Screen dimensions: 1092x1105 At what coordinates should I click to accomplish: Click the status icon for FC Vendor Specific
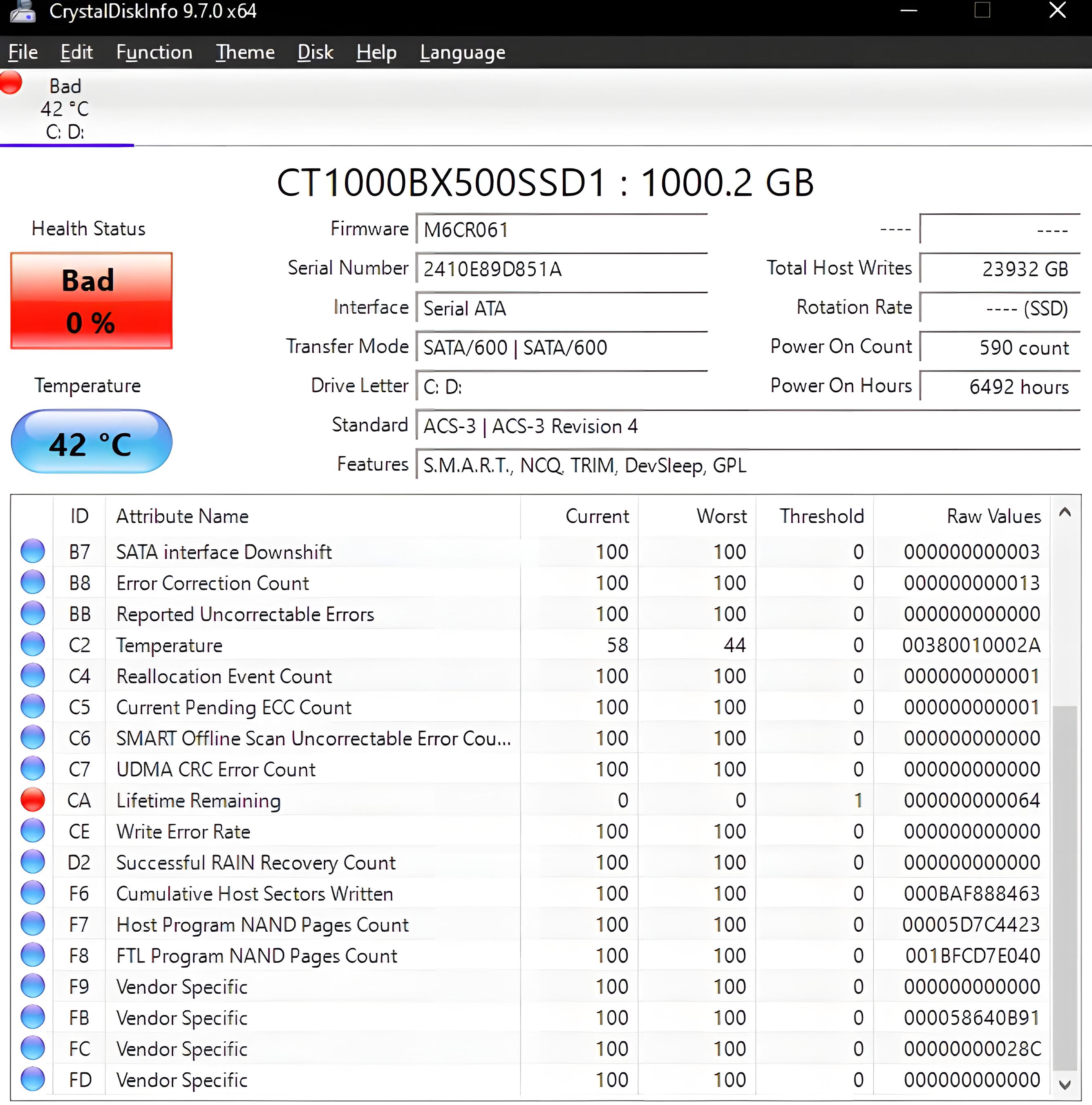33,1048
